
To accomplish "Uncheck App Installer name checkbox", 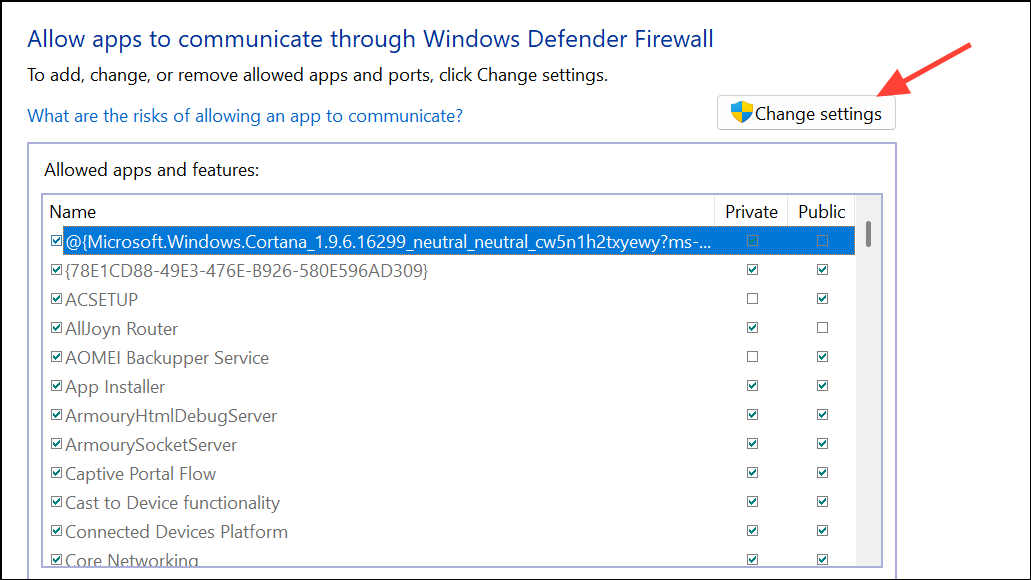I will [x=56, y=387].
